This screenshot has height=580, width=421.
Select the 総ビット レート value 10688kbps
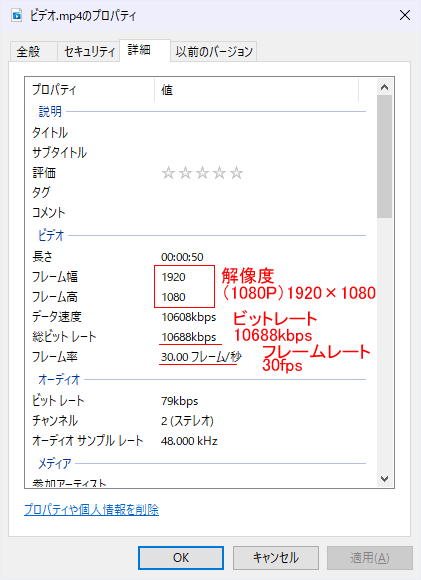189,337
